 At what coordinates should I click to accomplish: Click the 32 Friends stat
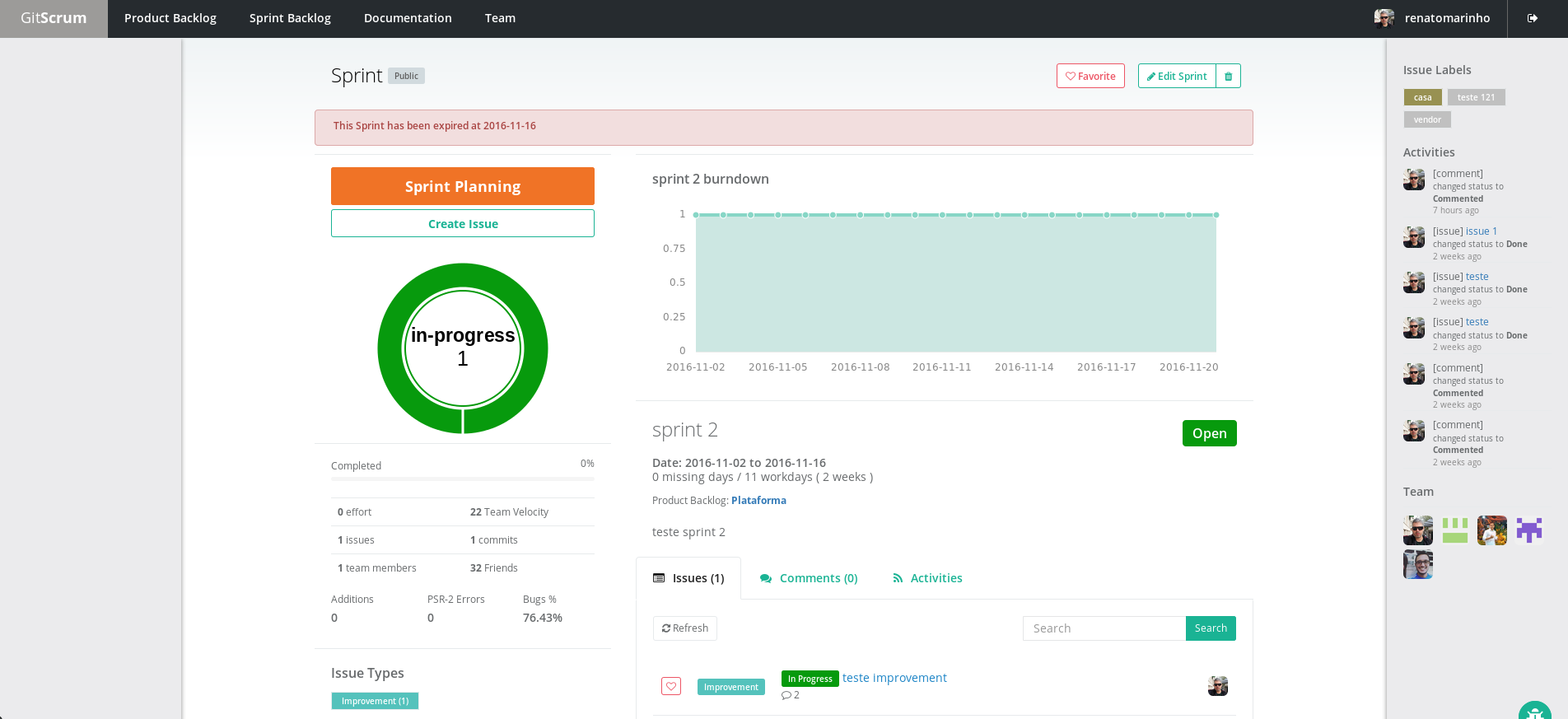click(493, 568)
